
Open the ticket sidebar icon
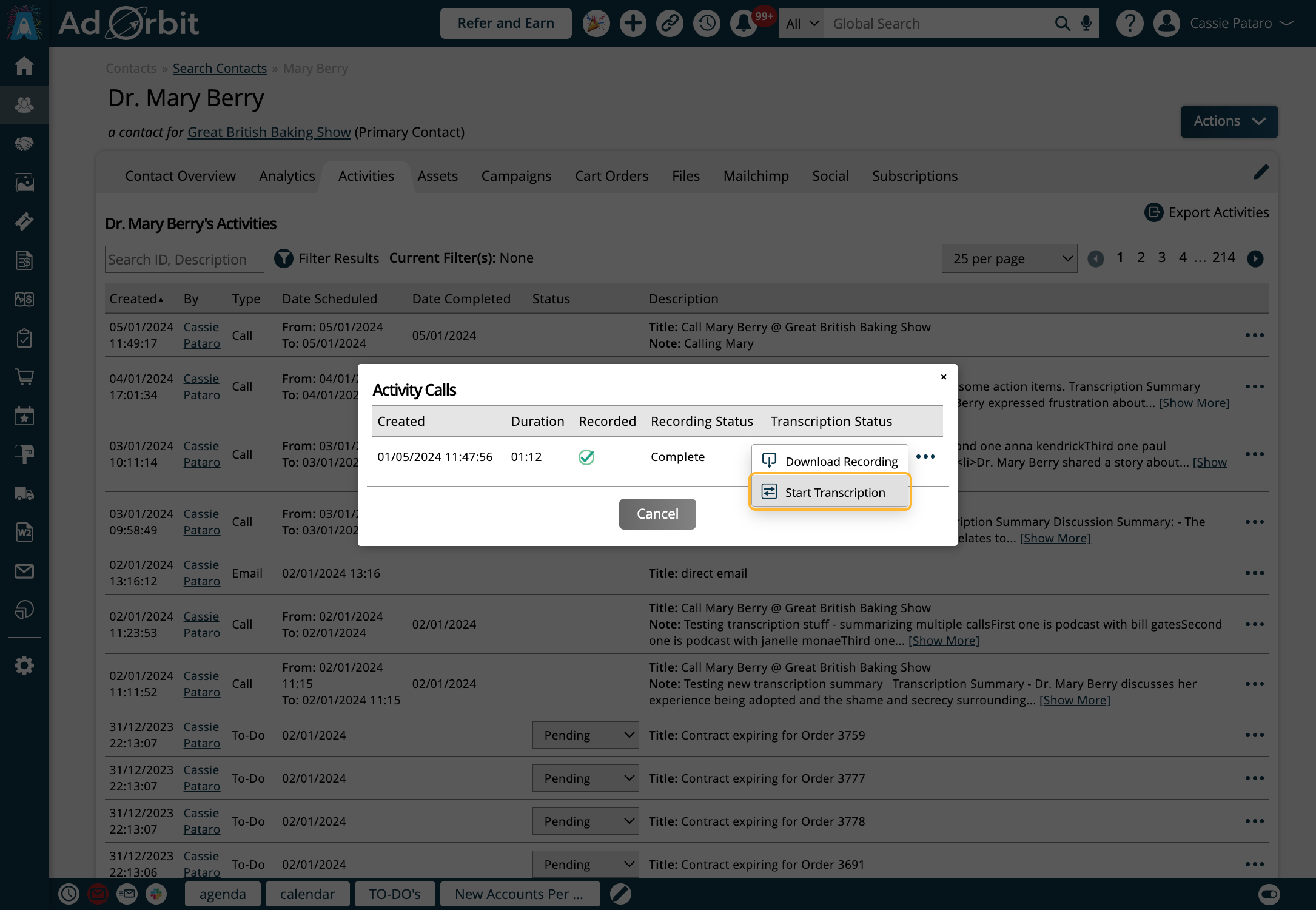coord(24,221)
